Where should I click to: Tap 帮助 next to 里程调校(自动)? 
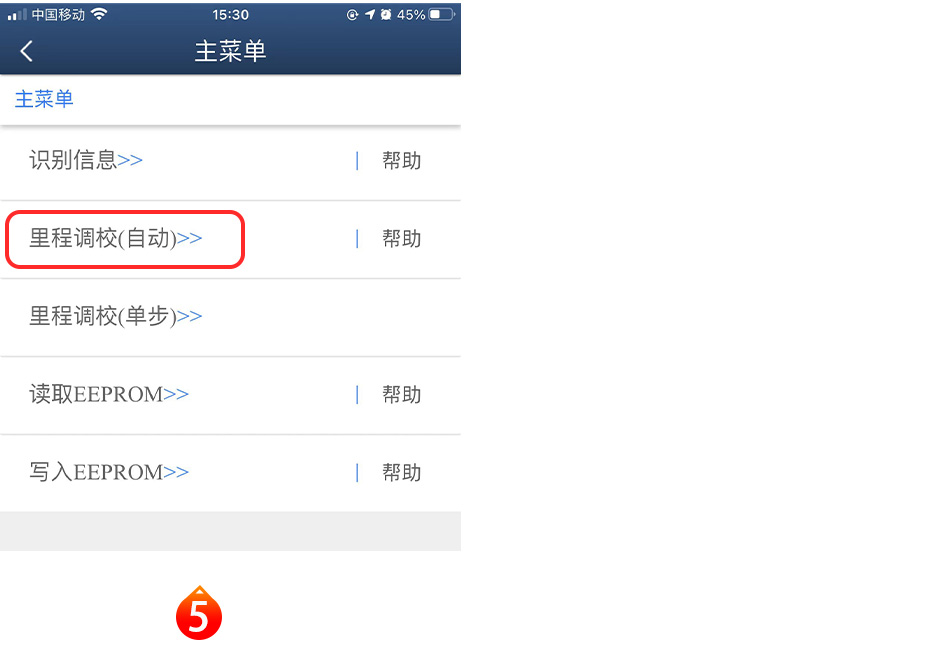point(402,239)
